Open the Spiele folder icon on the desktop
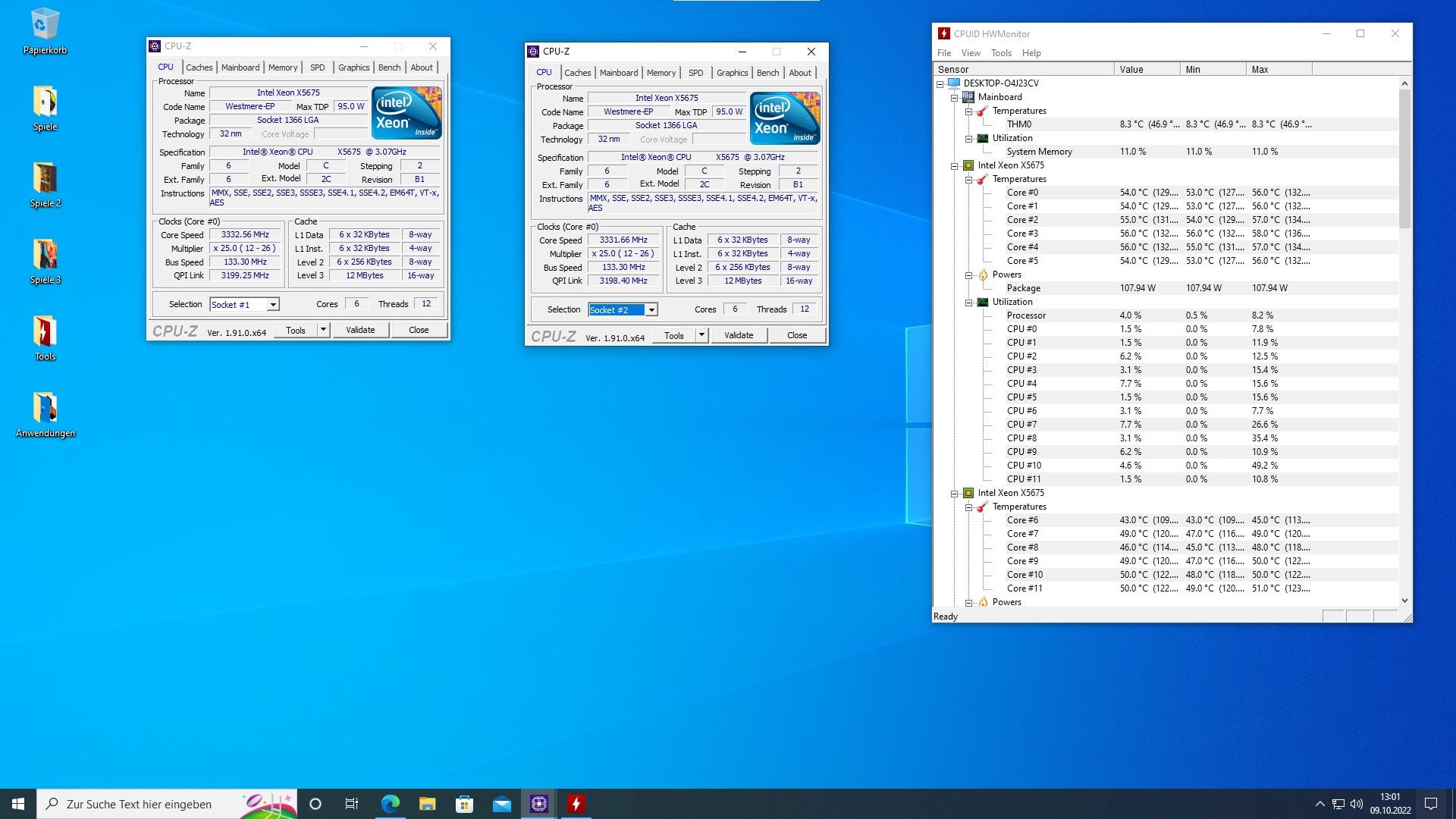1456x819 pixels. click(x=45, y=108)
